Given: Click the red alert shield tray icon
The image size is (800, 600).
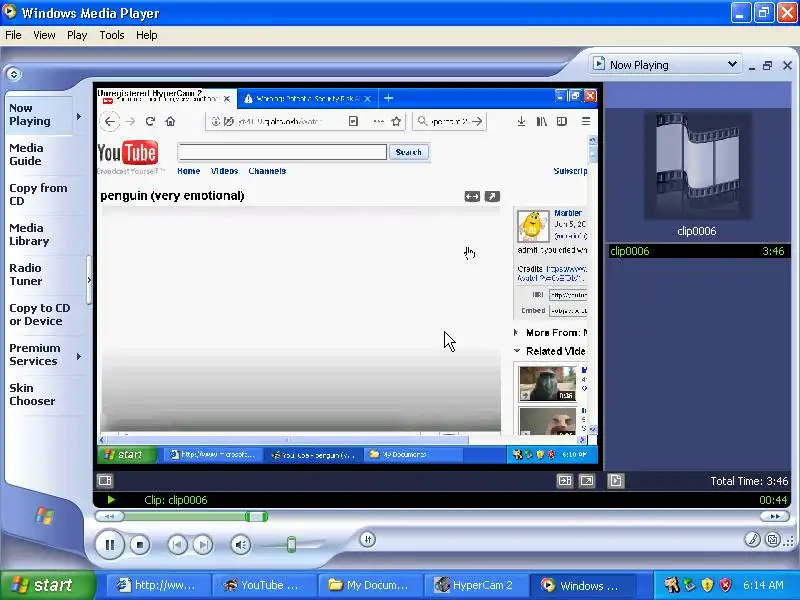Looking at the screenshot, I should pos(726,585).
